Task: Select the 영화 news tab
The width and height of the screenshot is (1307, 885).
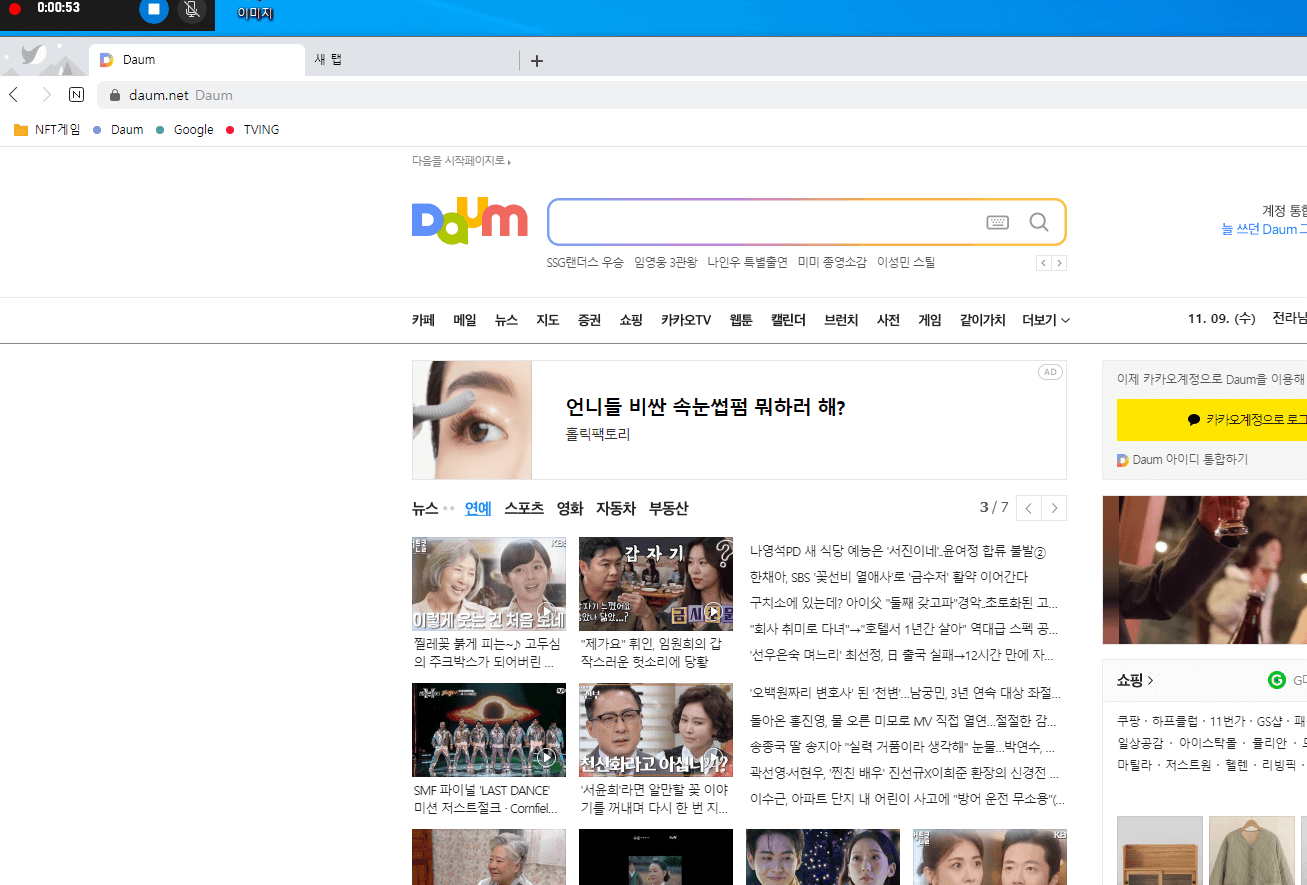Action: (570, 508)
